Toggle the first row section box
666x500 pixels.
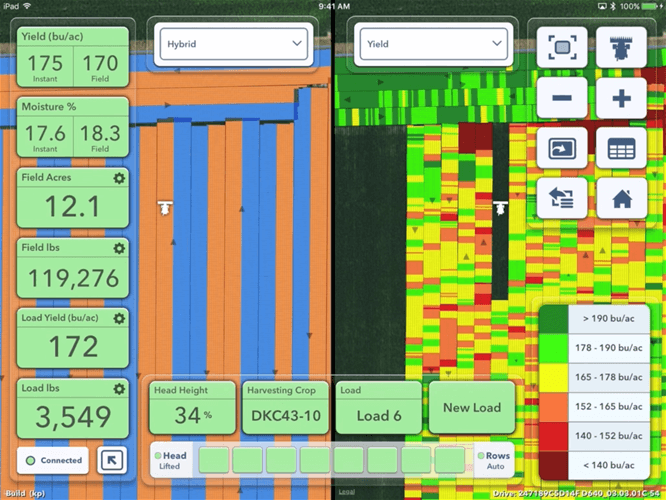[215, 460]
